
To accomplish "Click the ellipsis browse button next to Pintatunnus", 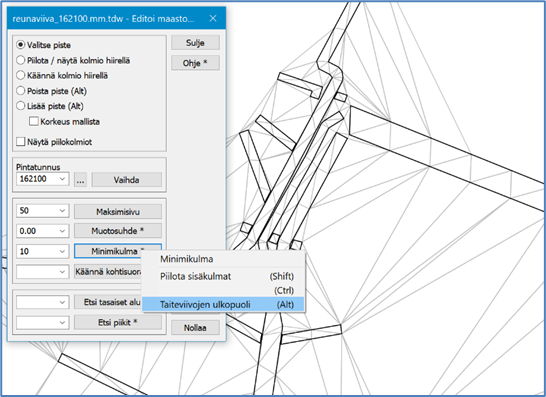I will pos(80,180).
